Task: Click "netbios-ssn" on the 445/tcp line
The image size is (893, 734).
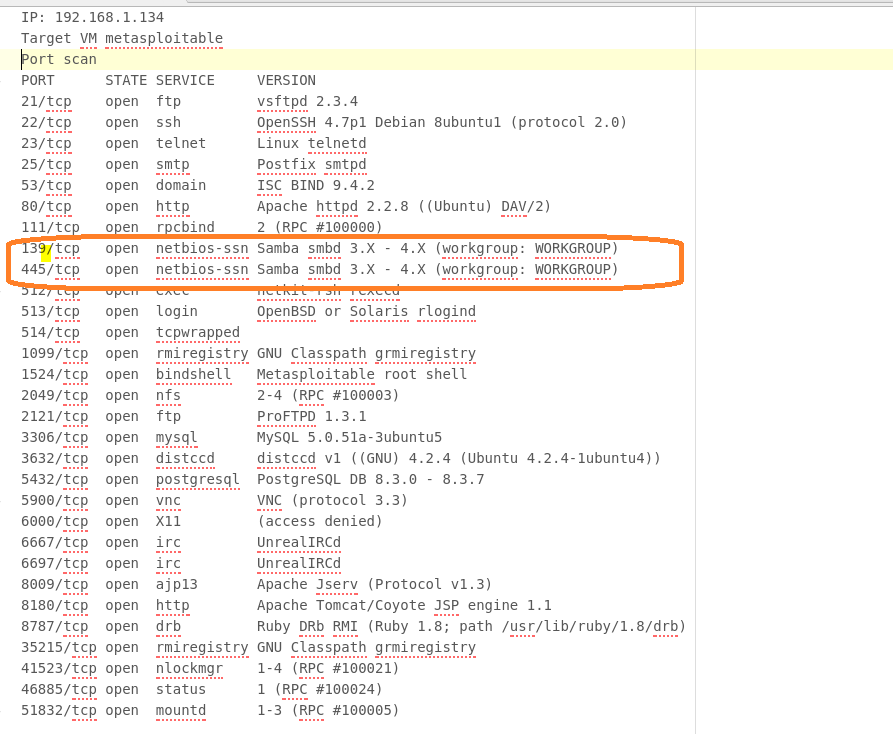Action: point(202,269)
